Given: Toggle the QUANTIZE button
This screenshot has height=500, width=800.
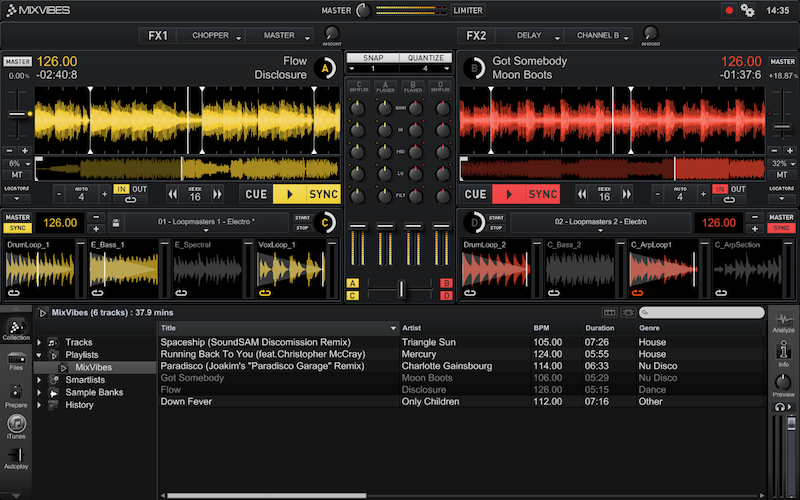Looking at the screenshot, I should 425,58.
